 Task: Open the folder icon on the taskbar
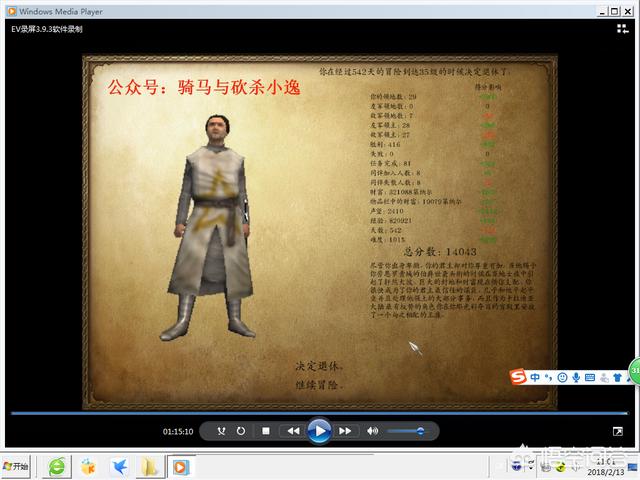(149, 467)
